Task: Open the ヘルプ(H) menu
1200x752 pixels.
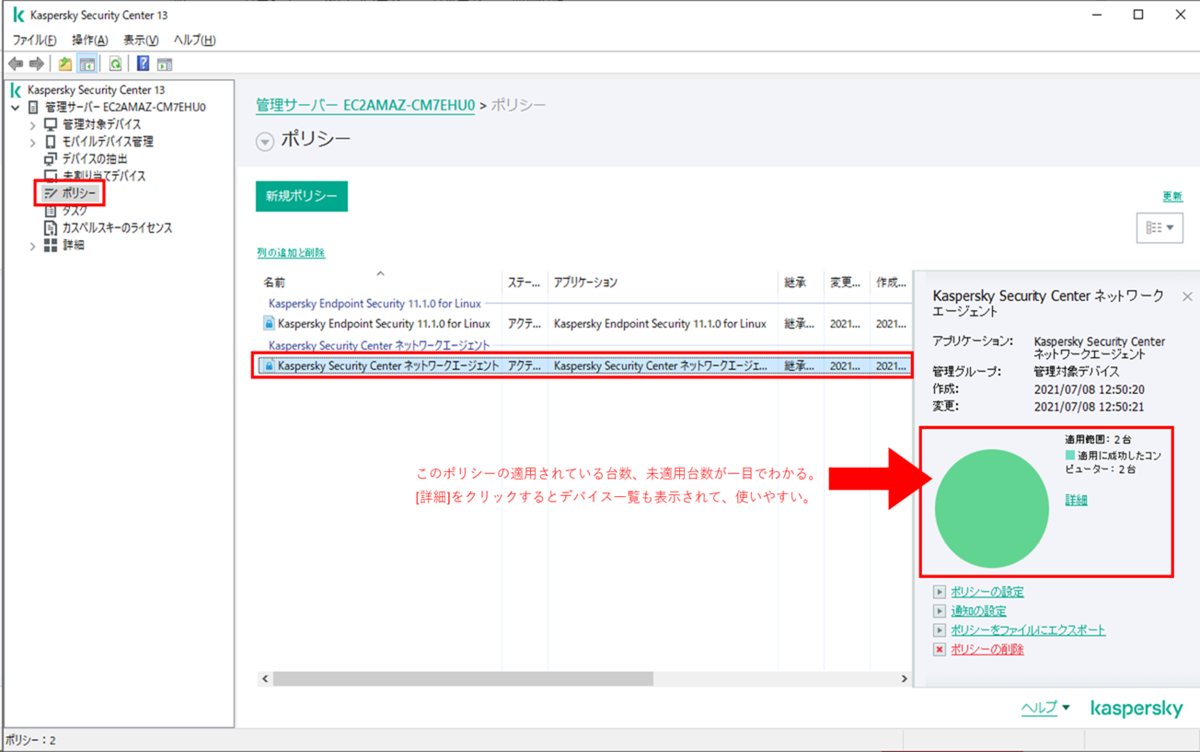Action: [x=194, y=40]
